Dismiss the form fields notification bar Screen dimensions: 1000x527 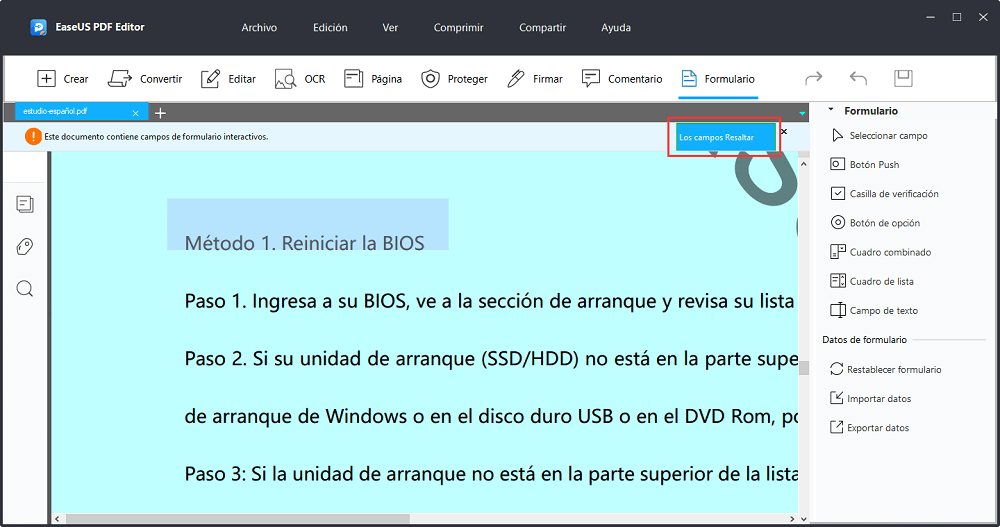[784, 131]
